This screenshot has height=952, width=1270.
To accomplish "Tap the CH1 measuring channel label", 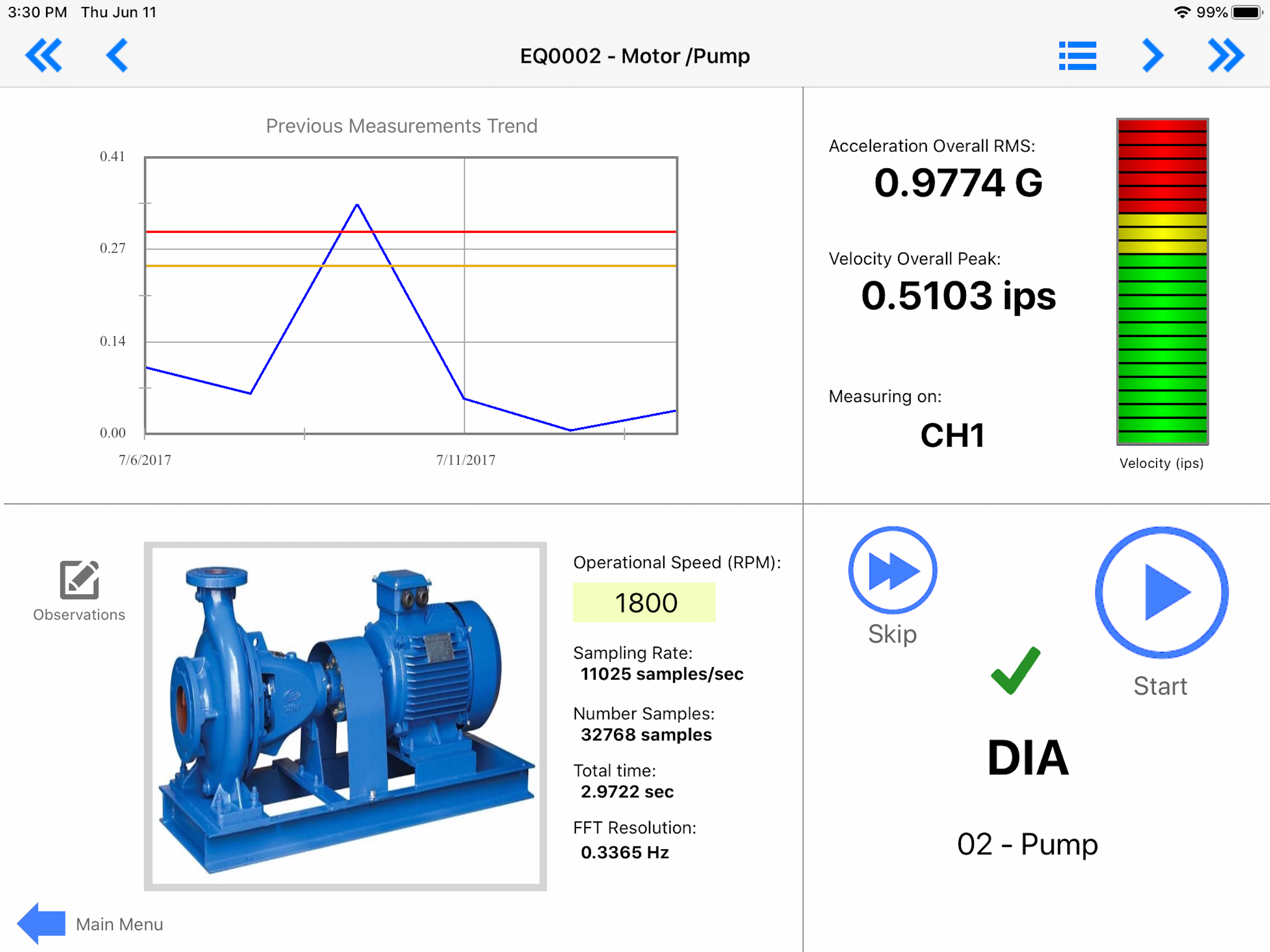I will coord(952,435).
